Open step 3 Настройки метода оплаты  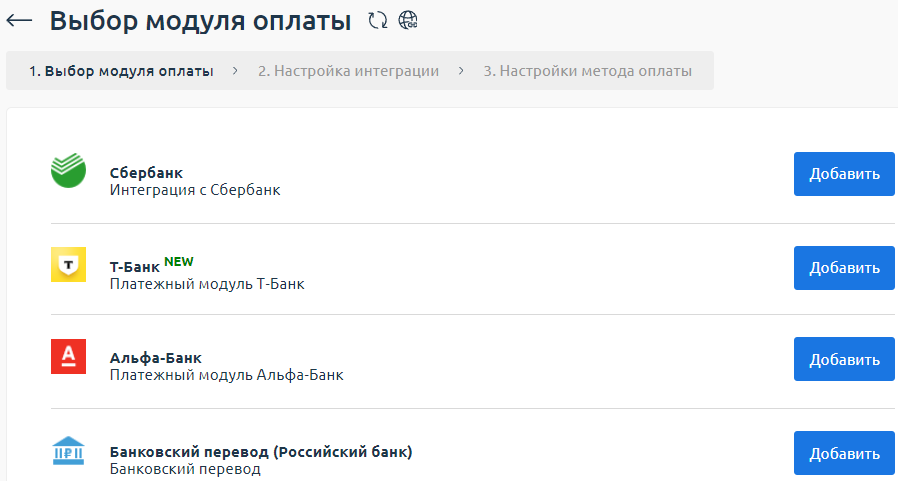tap(587, 71)
